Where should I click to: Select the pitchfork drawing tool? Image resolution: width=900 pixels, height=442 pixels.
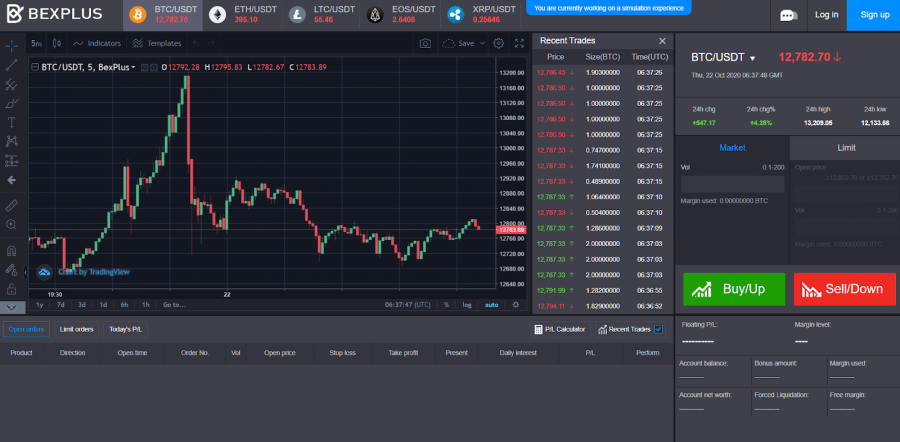[x=11, y=85]
